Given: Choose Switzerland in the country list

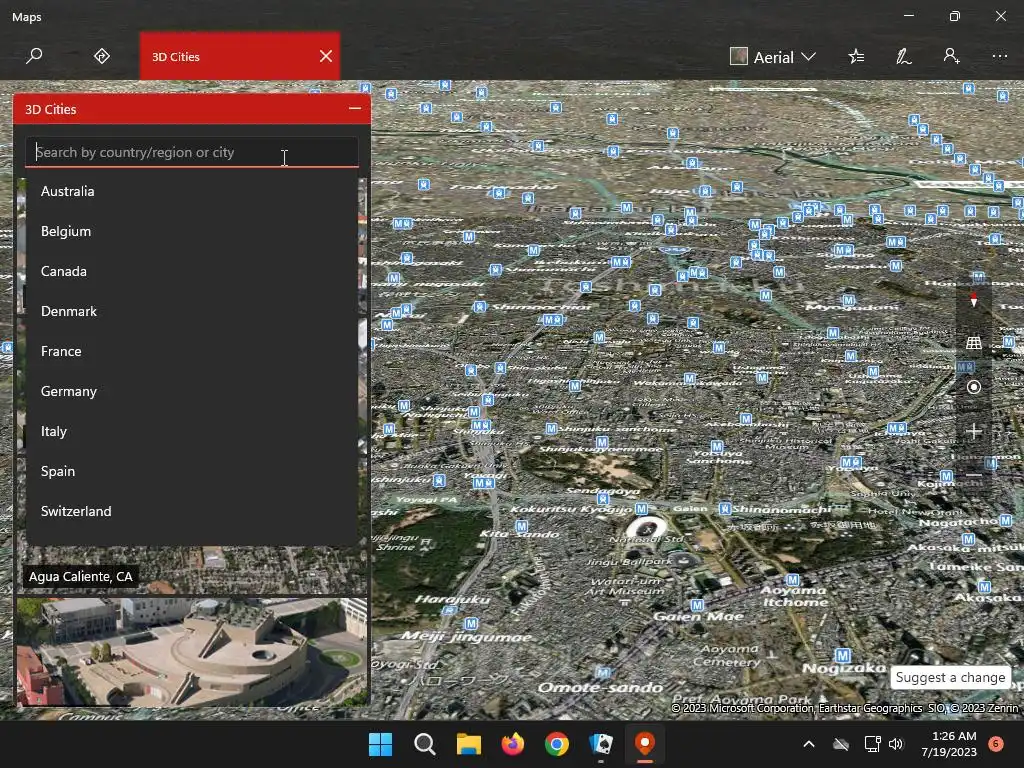Looking at the screenshot, I should (x=191, y=511).
